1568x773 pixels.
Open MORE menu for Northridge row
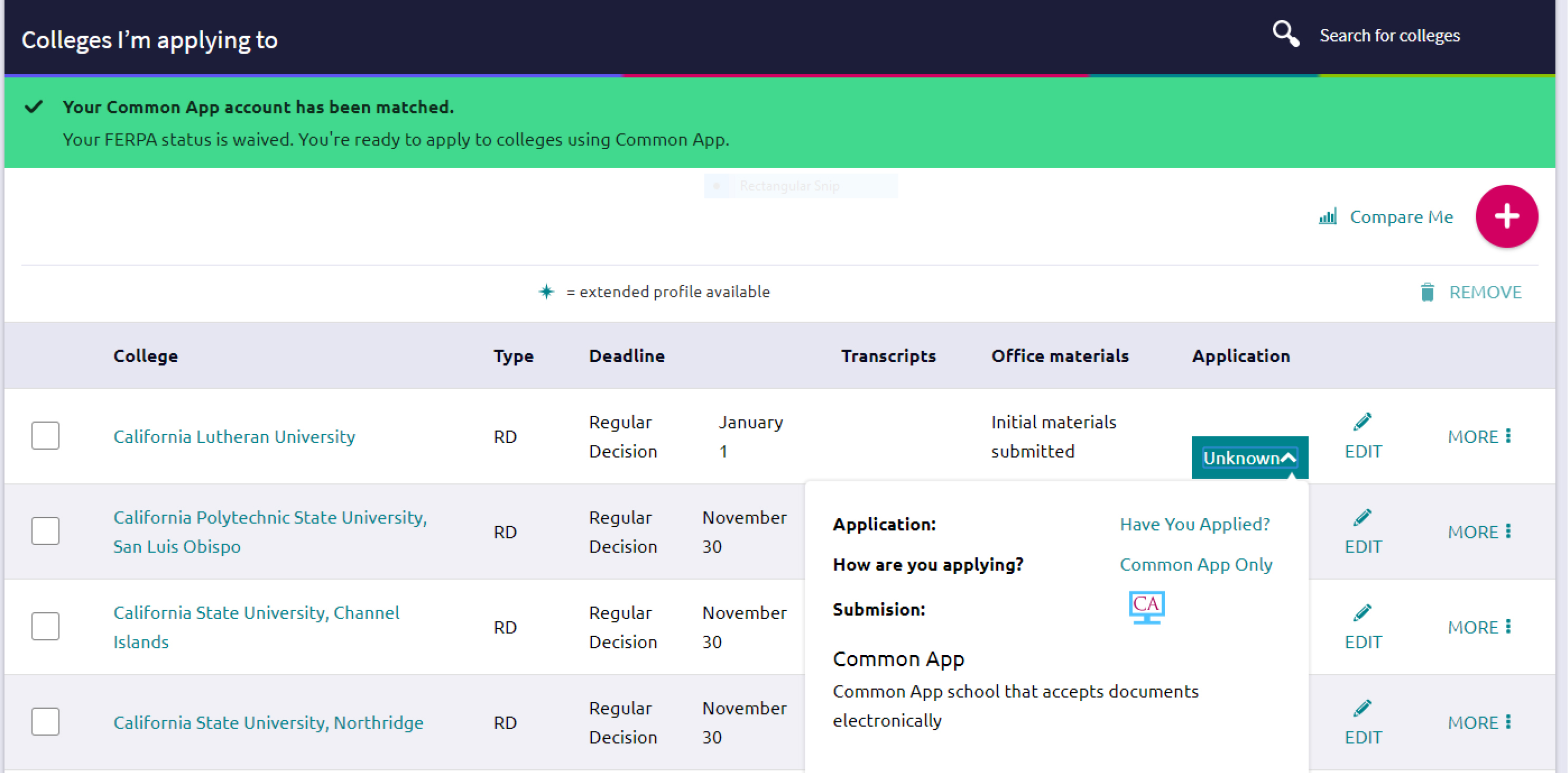[x=1479, y=722]
